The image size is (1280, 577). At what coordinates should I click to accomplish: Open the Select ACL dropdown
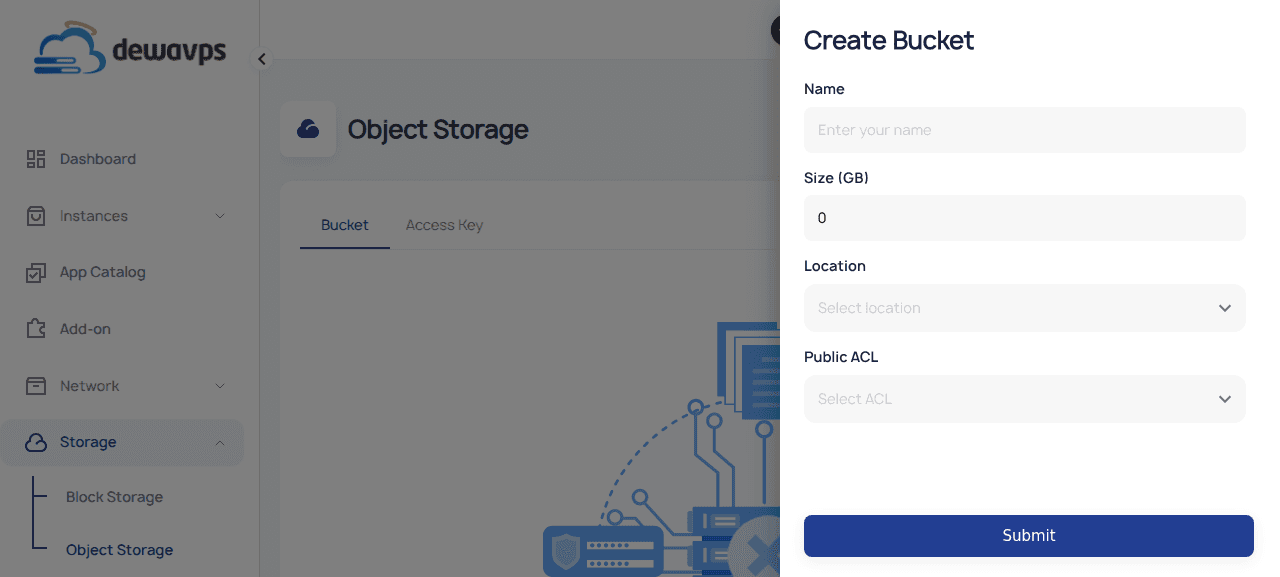tap(1024, 398)
